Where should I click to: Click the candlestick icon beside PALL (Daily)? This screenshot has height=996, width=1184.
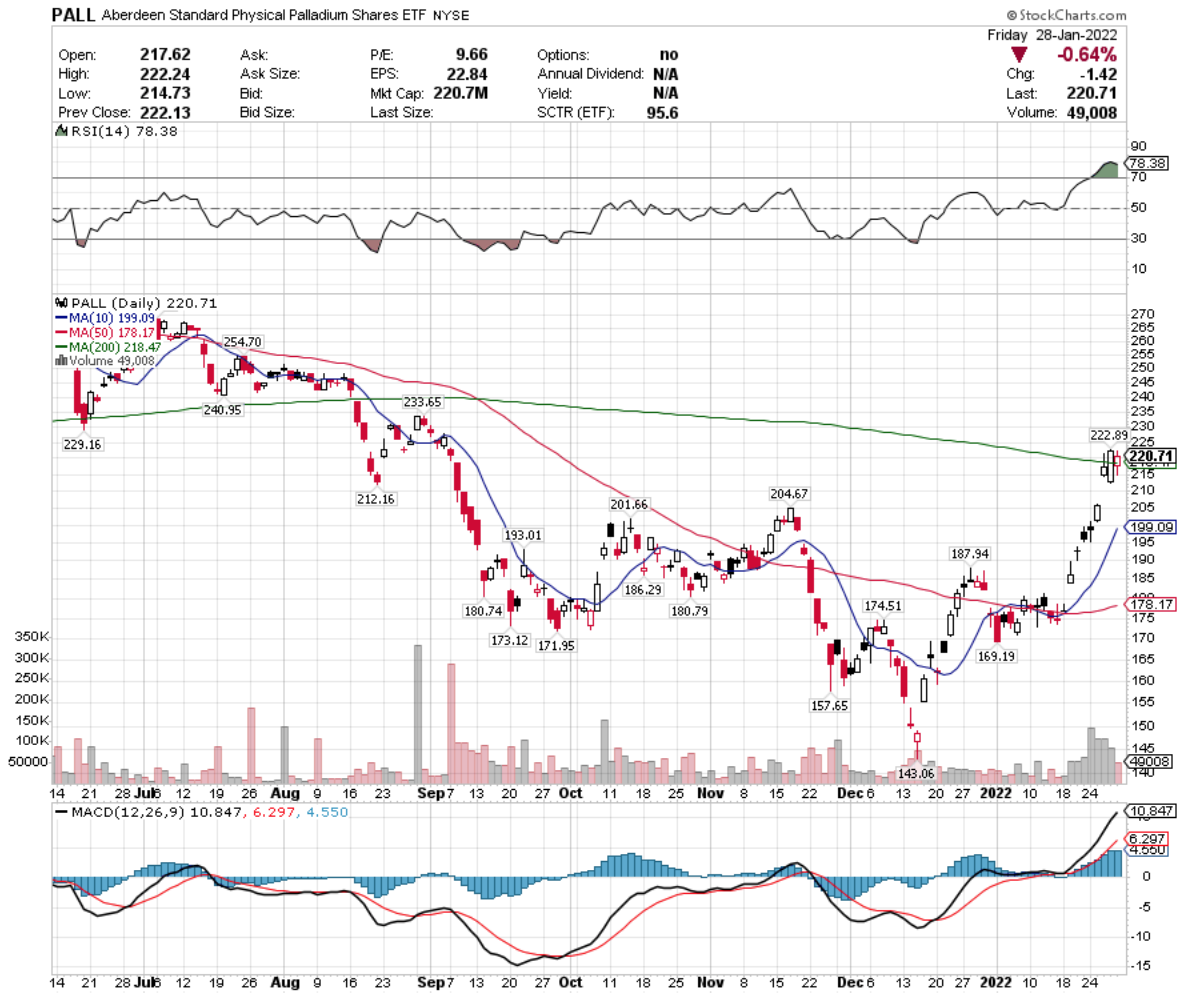pos(61,303)
